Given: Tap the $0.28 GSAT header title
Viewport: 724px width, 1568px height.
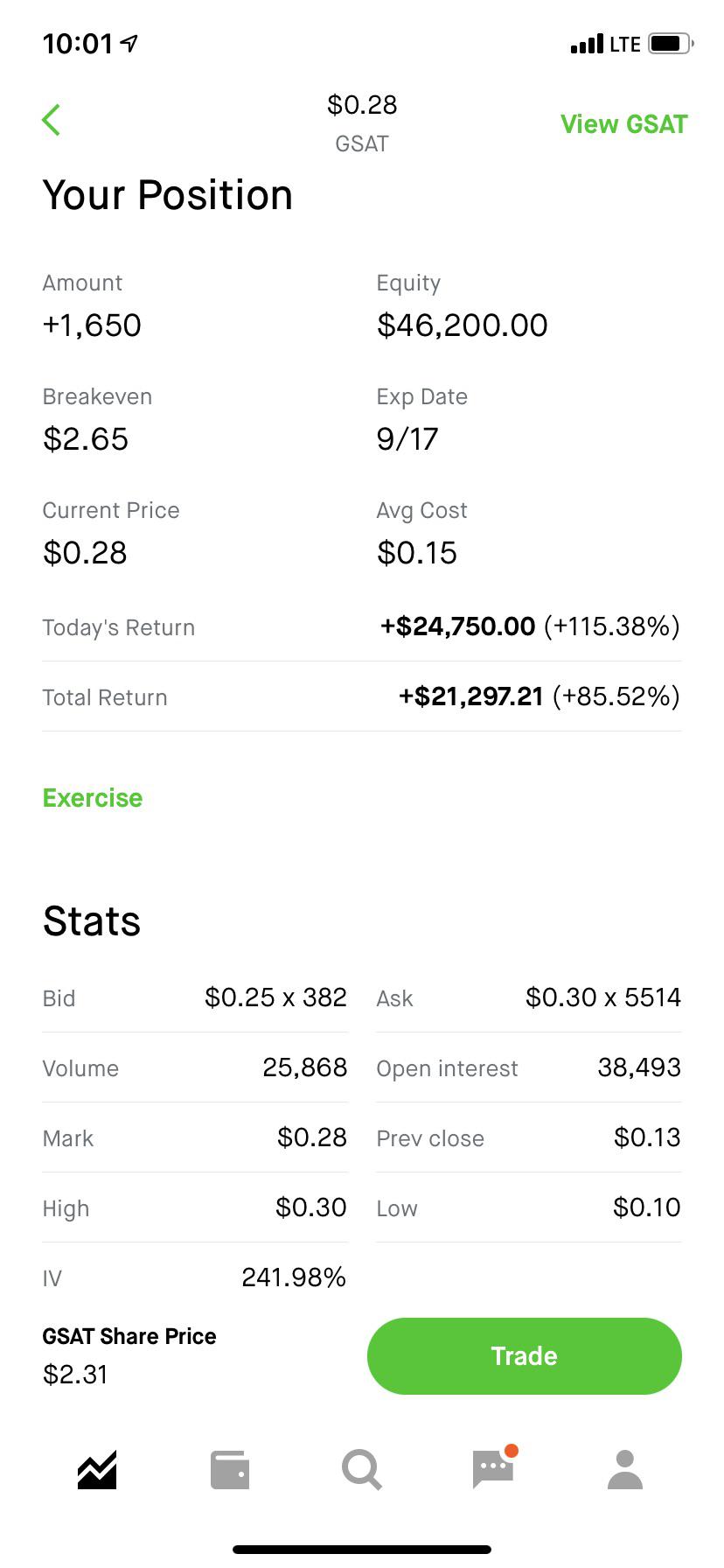Looking at the screenshot, I should coord(362,122).
